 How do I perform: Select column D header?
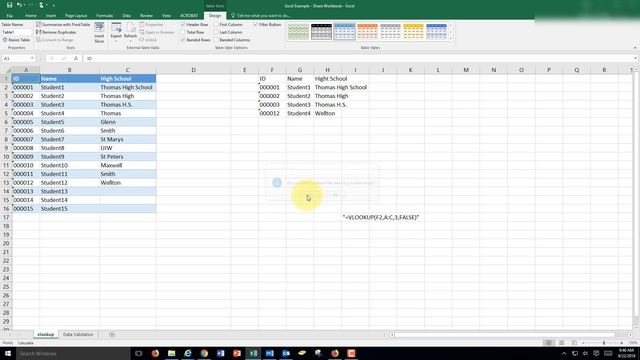[x=193, y=70]
